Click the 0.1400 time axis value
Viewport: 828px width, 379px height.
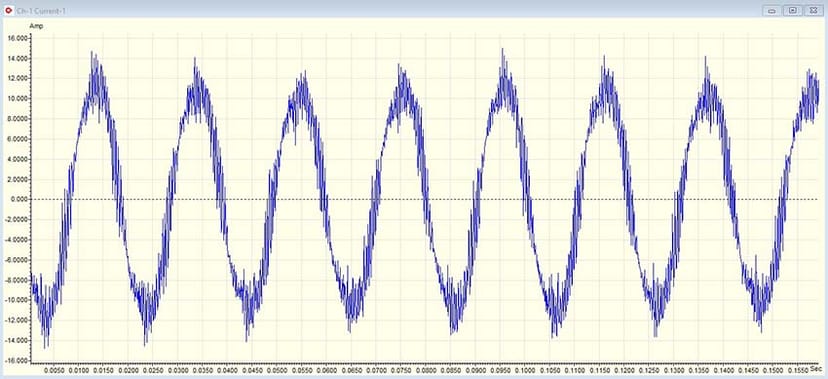coord(724,371)
